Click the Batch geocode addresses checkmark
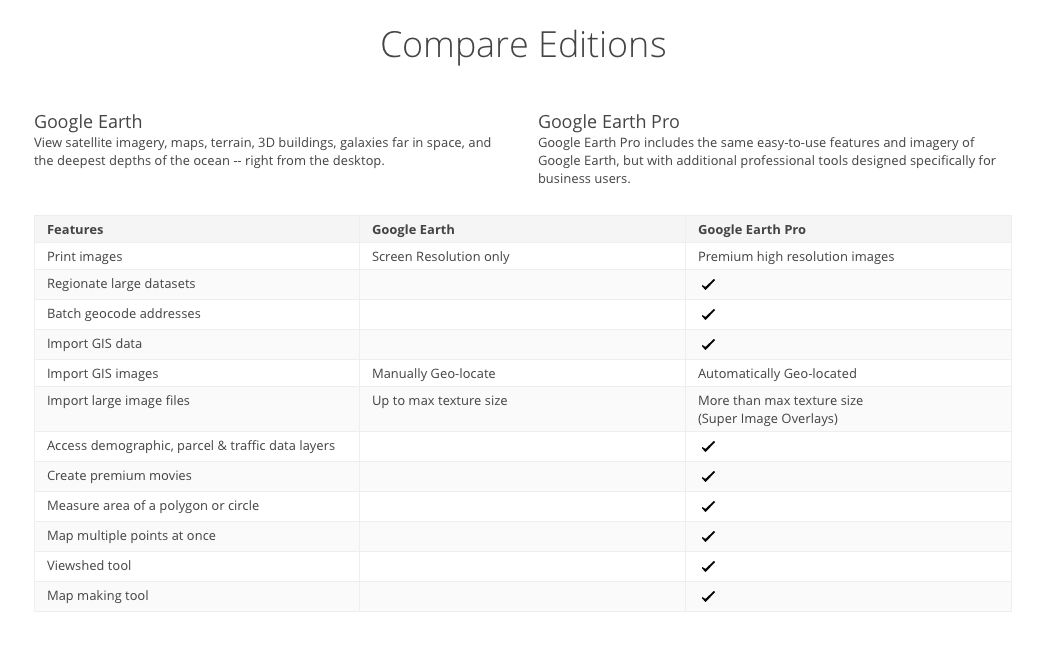The width and height of the screenshot is (1053, 647). 708,315
